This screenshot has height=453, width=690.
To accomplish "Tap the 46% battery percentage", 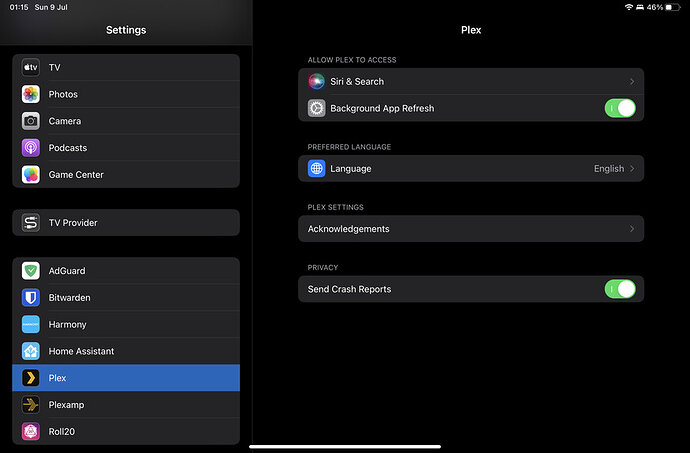I will [x=655, y=7].
